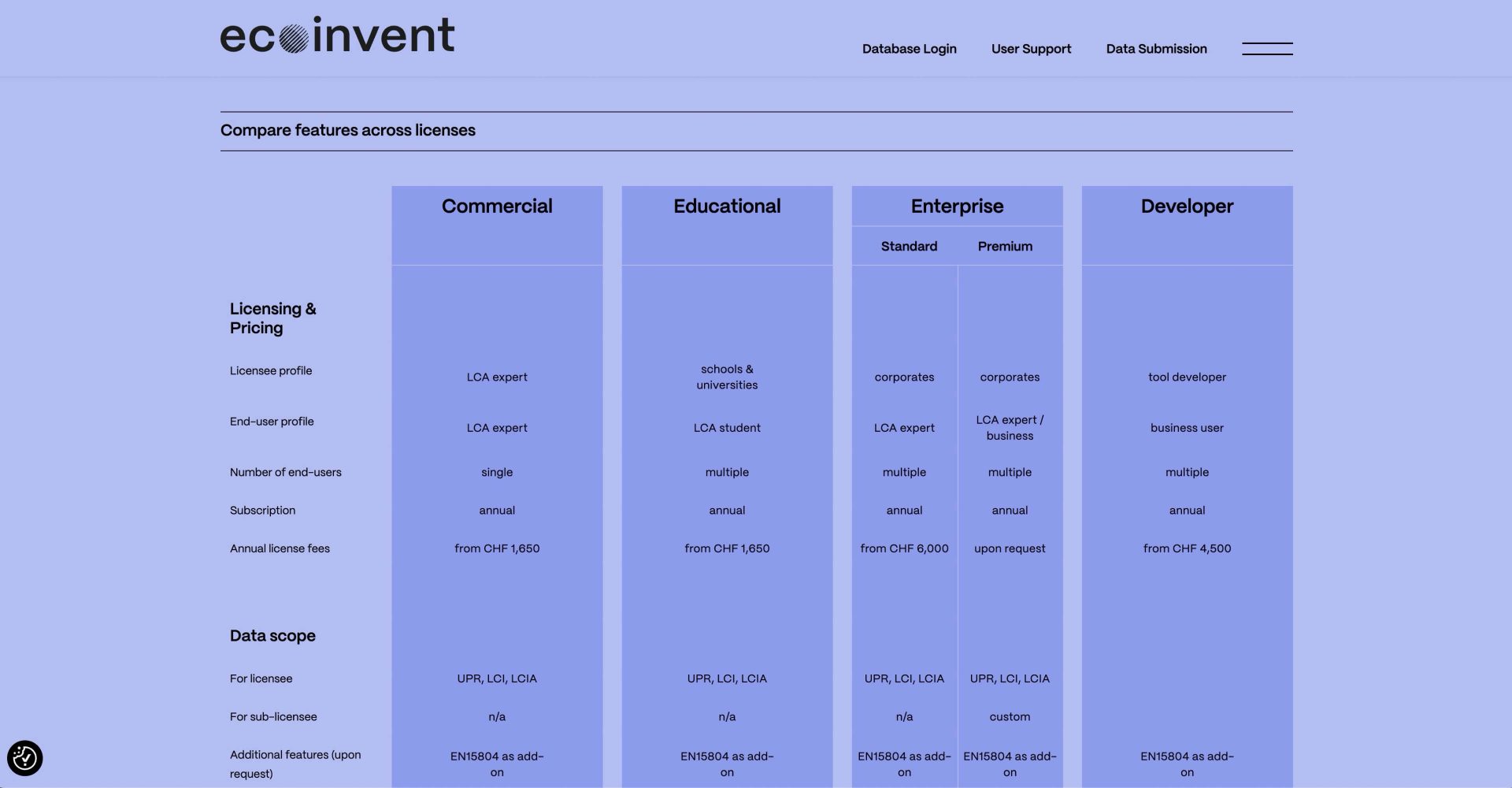
Task: Go to User Support
Action: (1031, 49)
